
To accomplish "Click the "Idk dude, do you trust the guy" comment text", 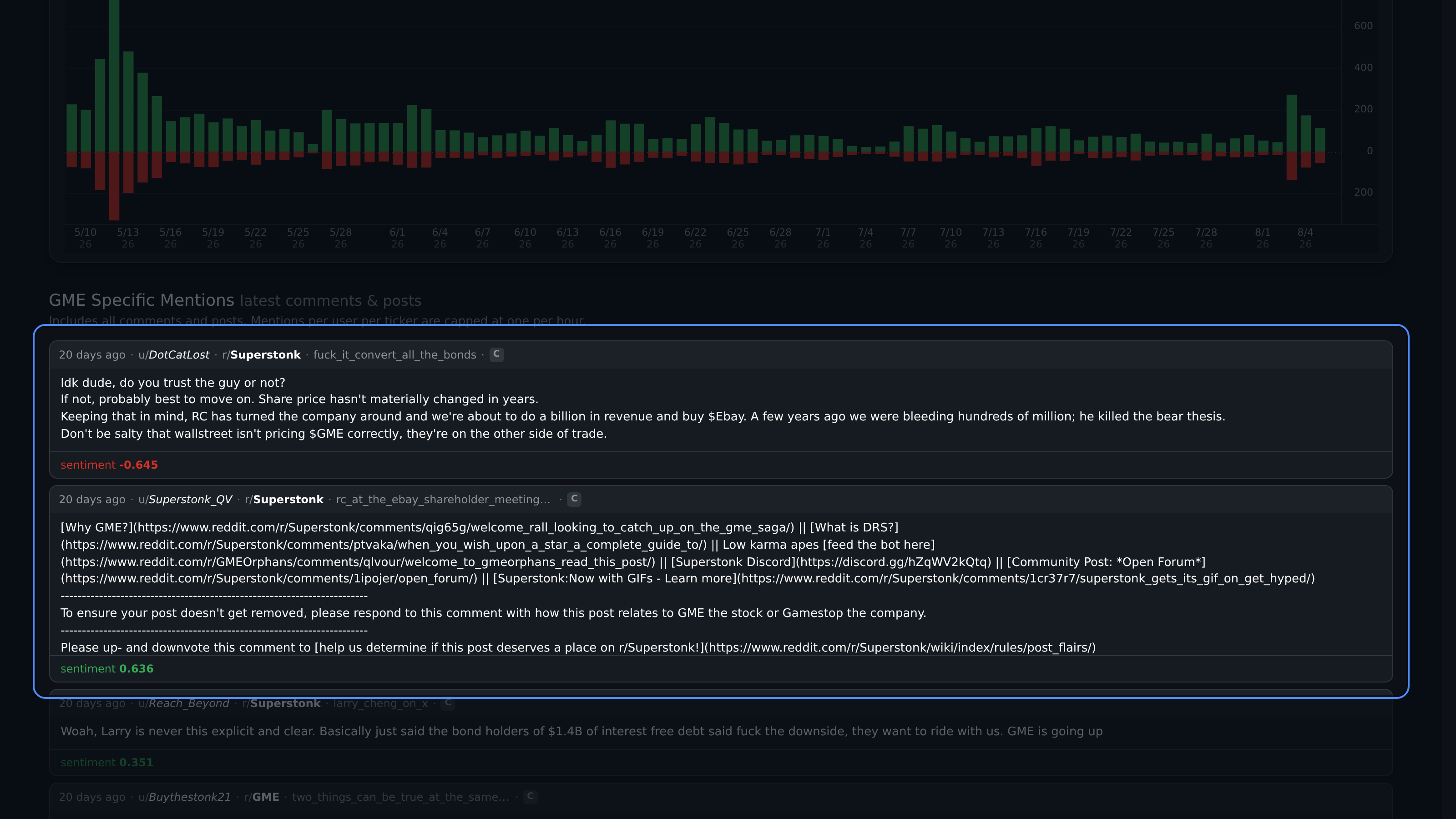I will tap(173, 383).
